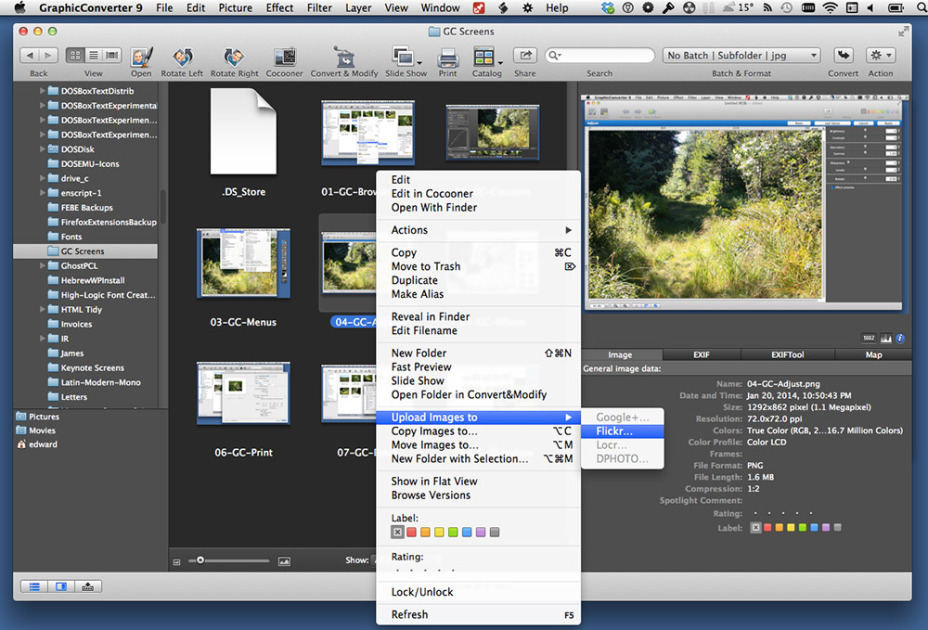Switch to the EXIF tab

click(x=701, y=354)
